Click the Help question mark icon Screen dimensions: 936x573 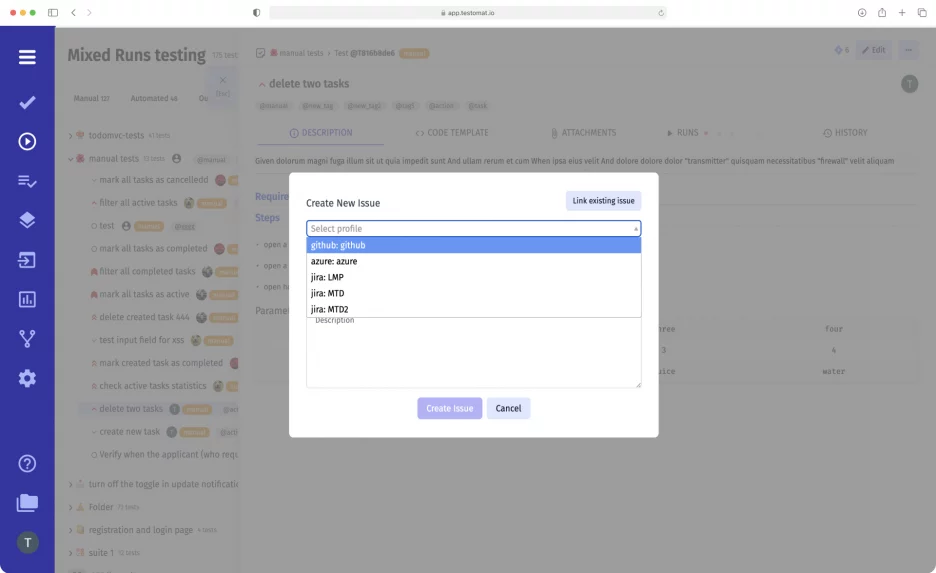click(x=27, y=463)
